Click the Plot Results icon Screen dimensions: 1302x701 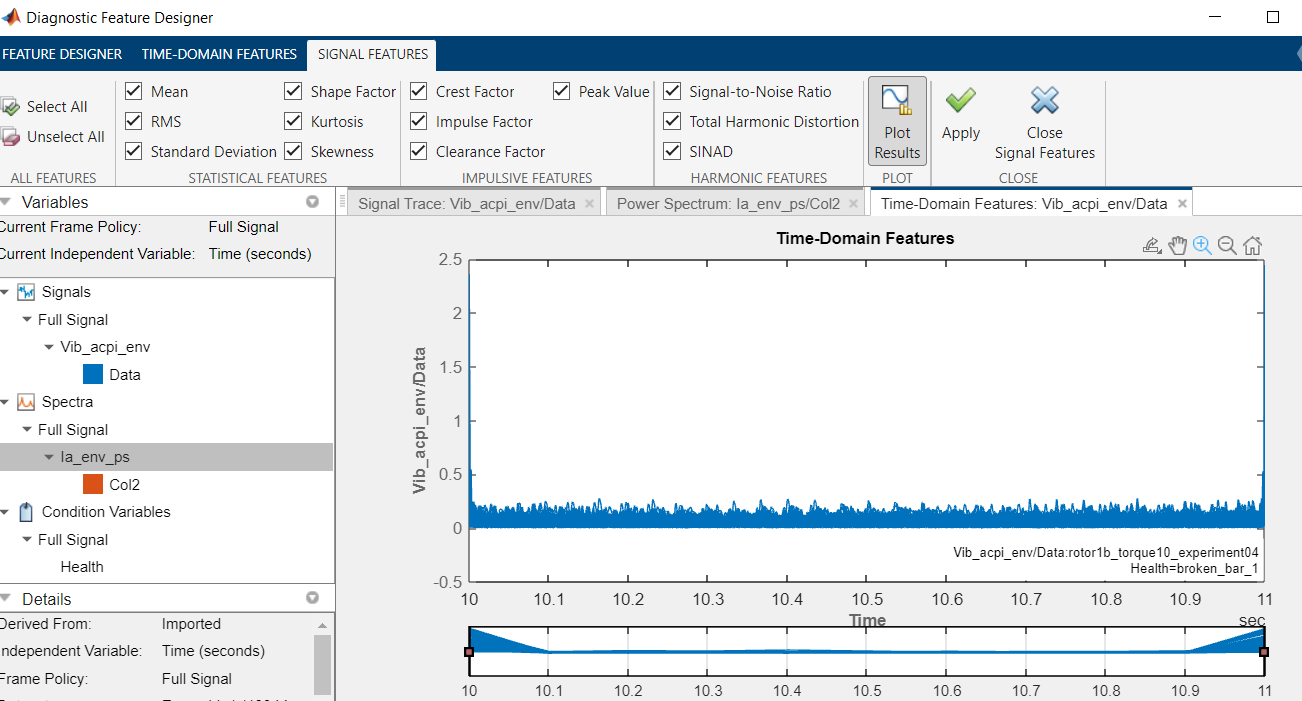click(x=897, y=100)
